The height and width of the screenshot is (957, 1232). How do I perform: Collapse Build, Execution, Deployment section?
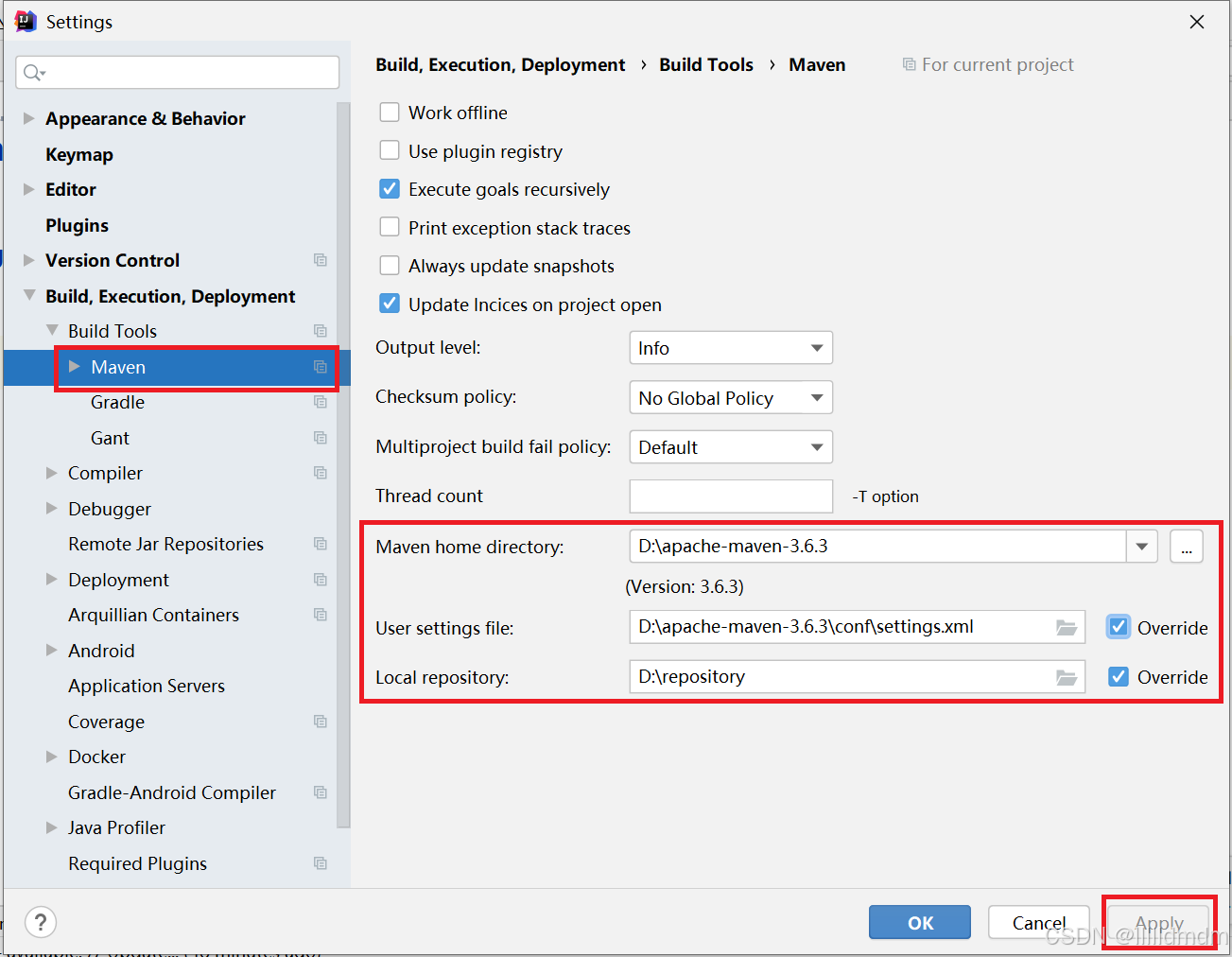pos(28,296)
